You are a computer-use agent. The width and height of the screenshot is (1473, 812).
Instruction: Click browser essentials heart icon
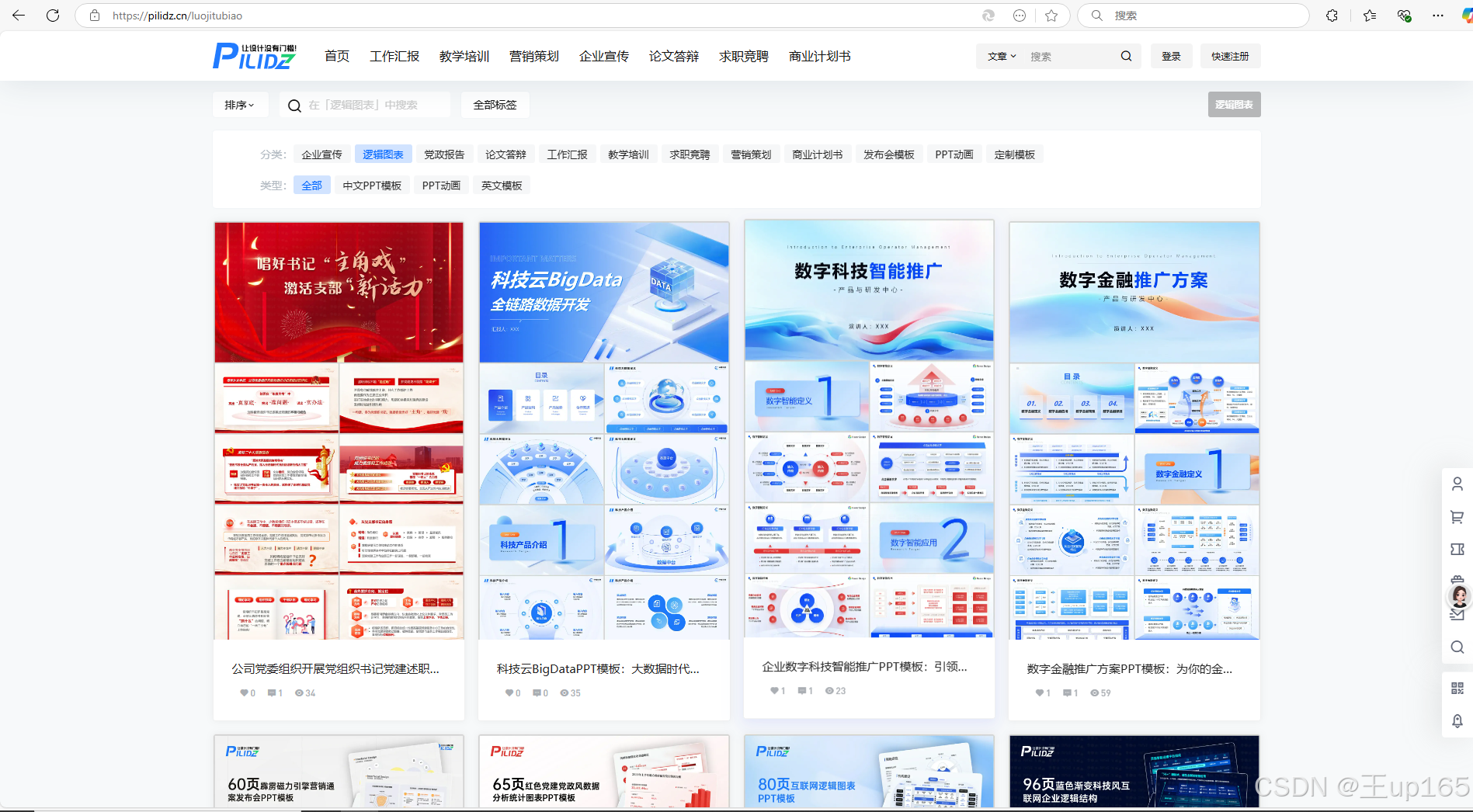pyautogui.click(x=1404, y=16)
